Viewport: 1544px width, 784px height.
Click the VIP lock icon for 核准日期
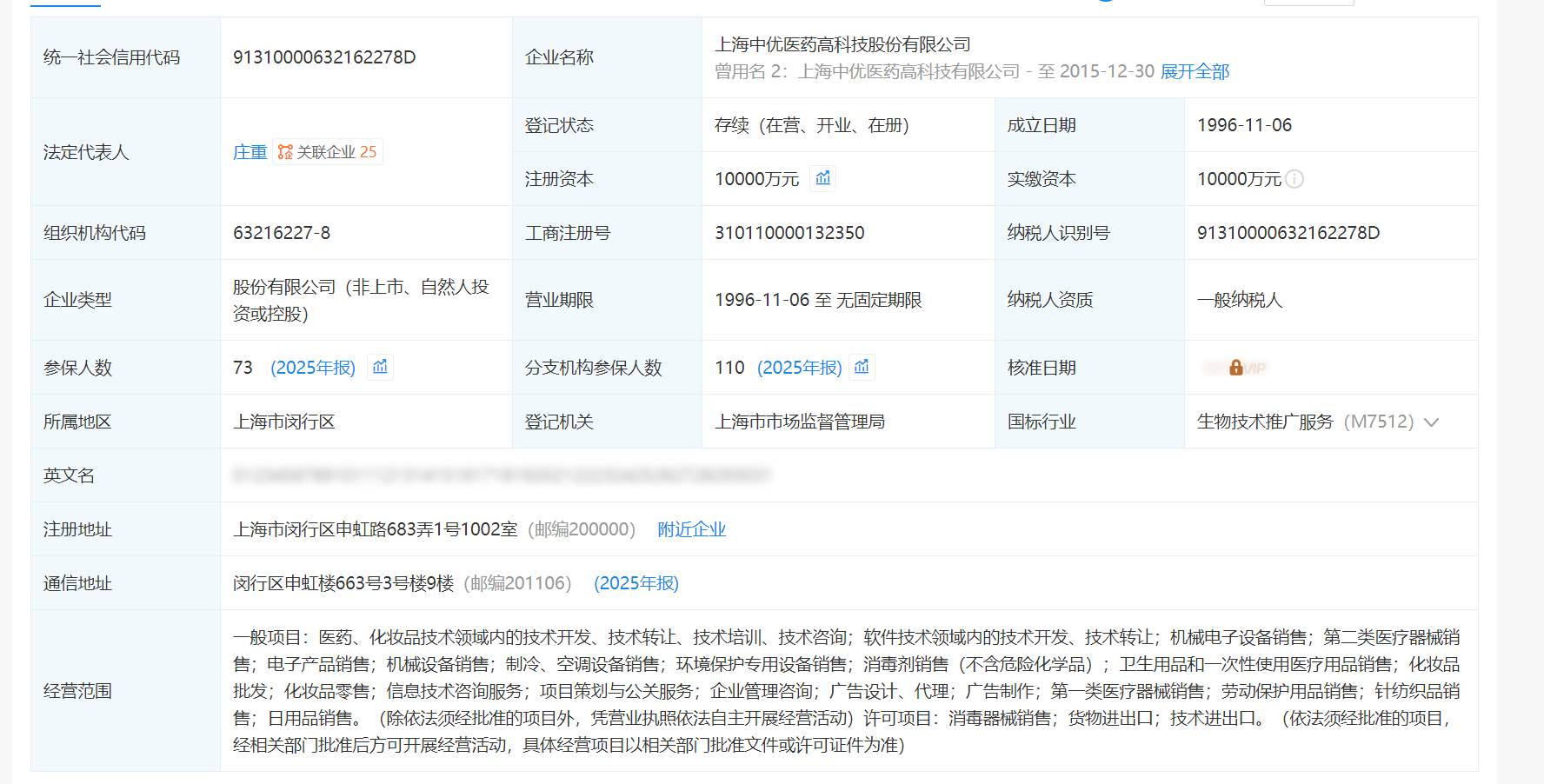click(1235, 368)
